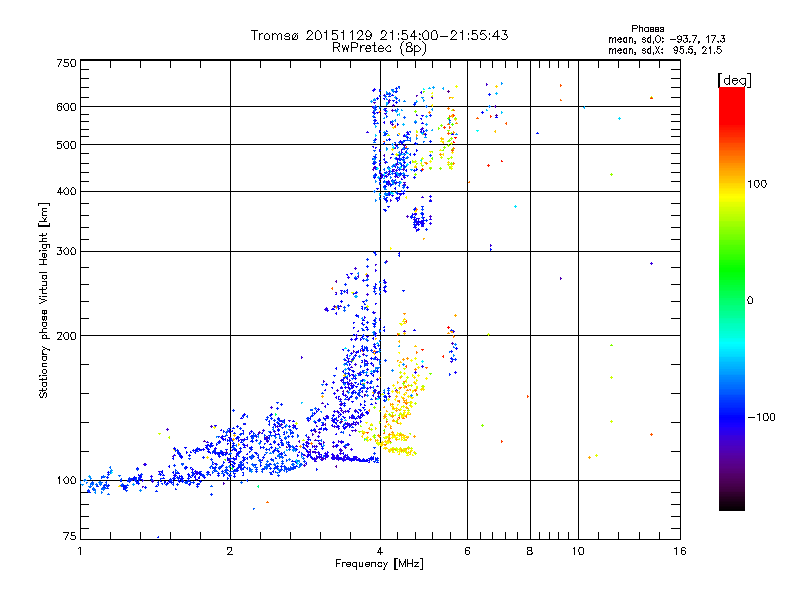Click the y-axis label 'Stationary phase Virtual Height [km]'
Viewport: 800px width, 600px height.
(44, 300)
